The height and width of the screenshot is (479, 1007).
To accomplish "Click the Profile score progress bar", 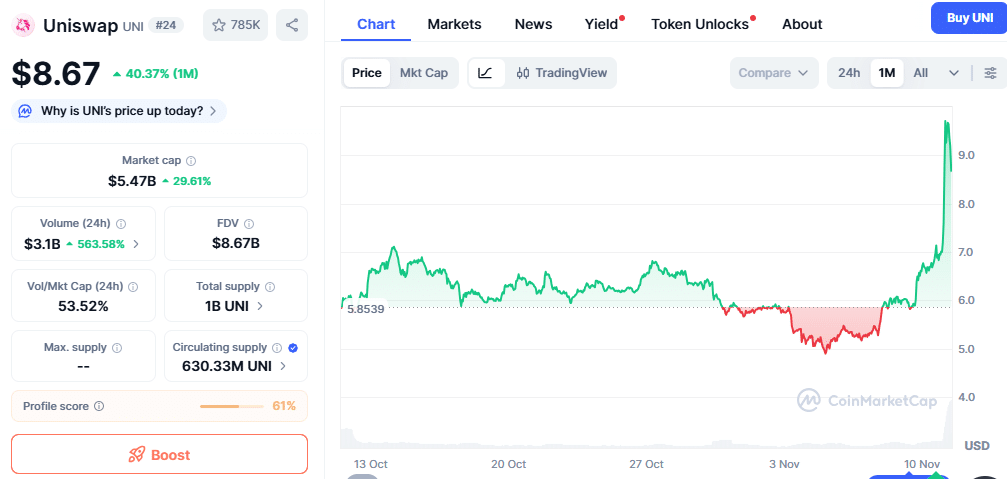I will pyautogui.click(x=233, y=406).
